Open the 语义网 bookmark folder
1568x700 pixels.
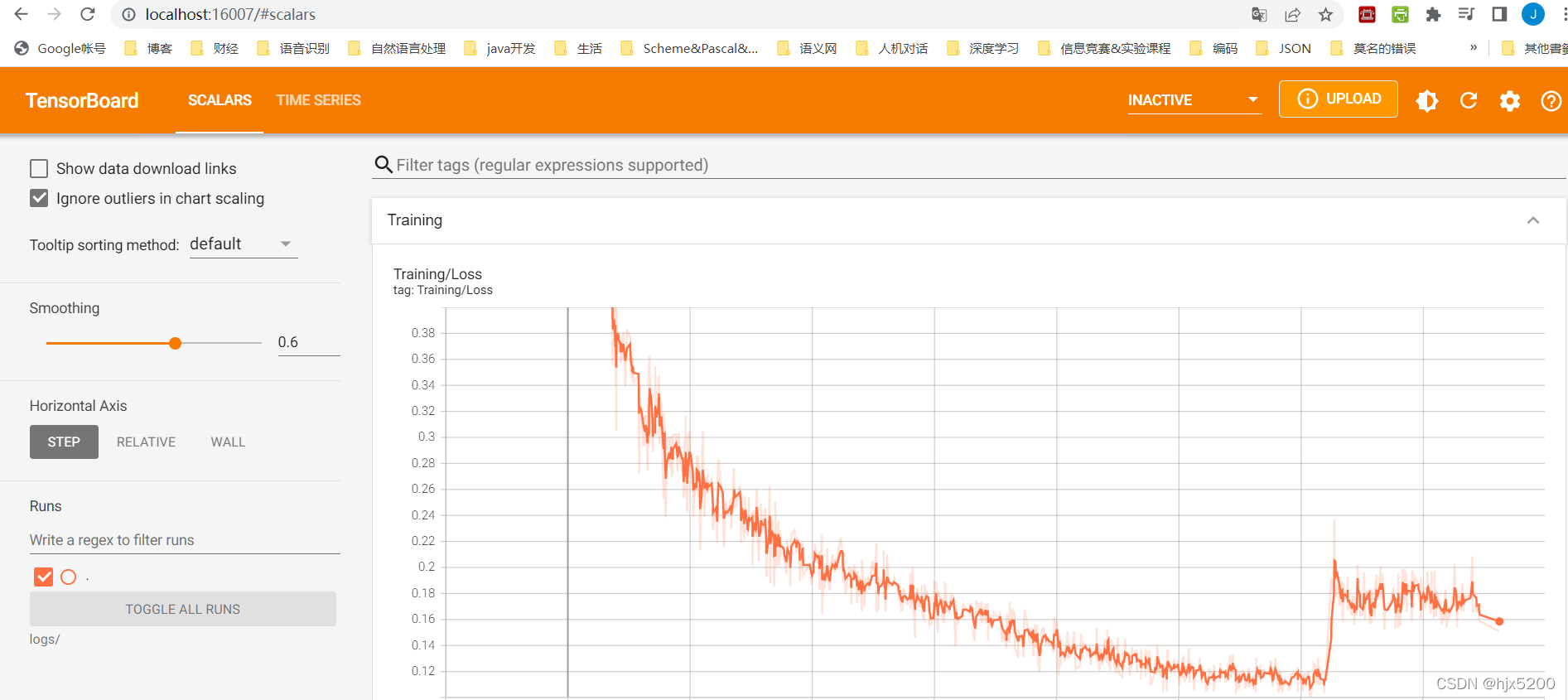click(x=807, y=48)
